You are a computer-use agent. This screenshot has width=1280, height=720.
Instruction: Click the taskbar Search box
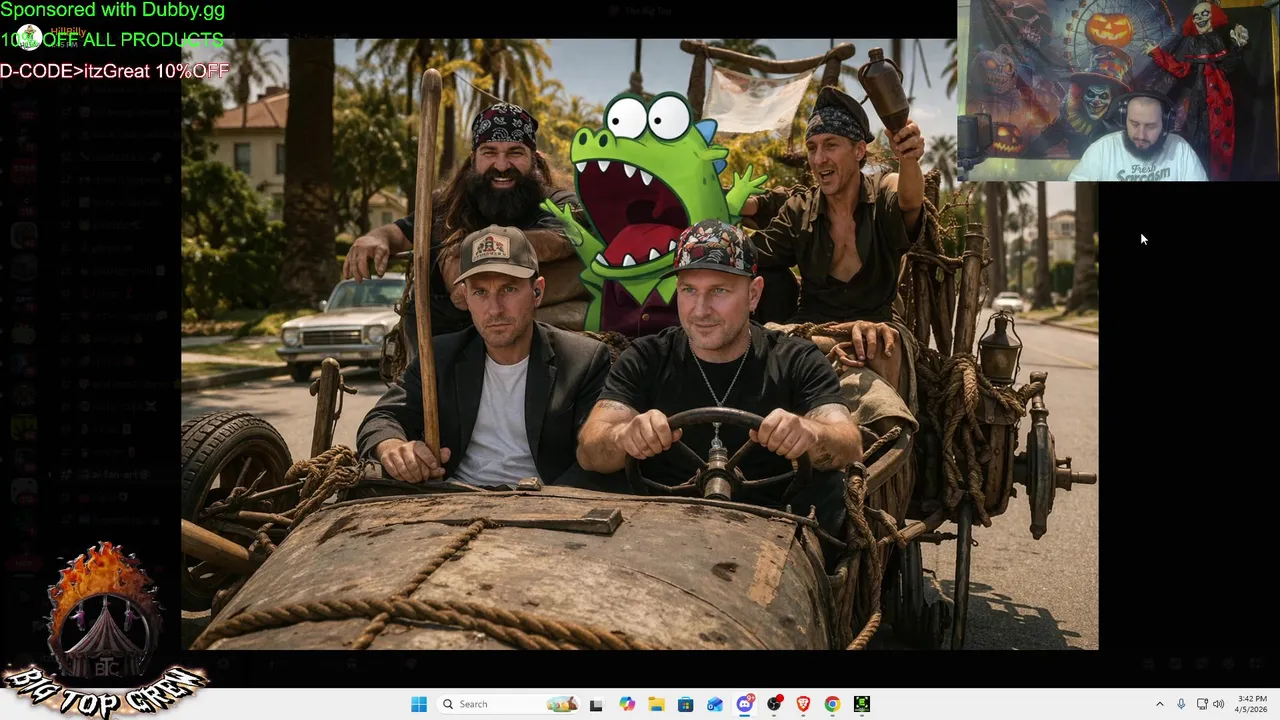click(x=510, y=704)
